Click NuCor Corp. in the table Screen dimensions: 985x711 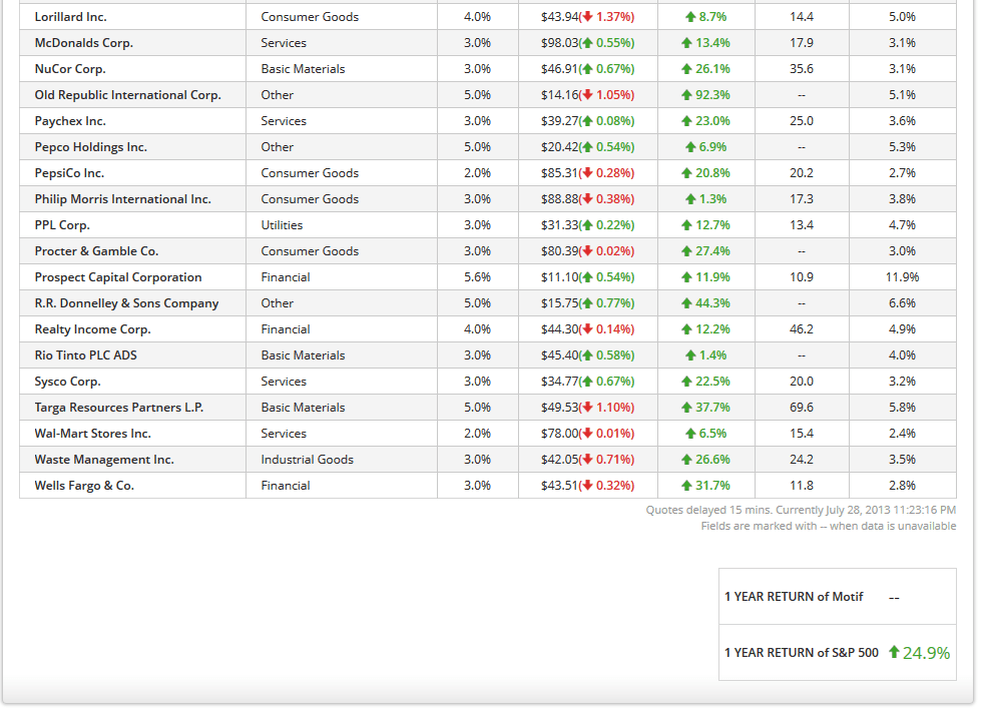click(x=70, y=69)
